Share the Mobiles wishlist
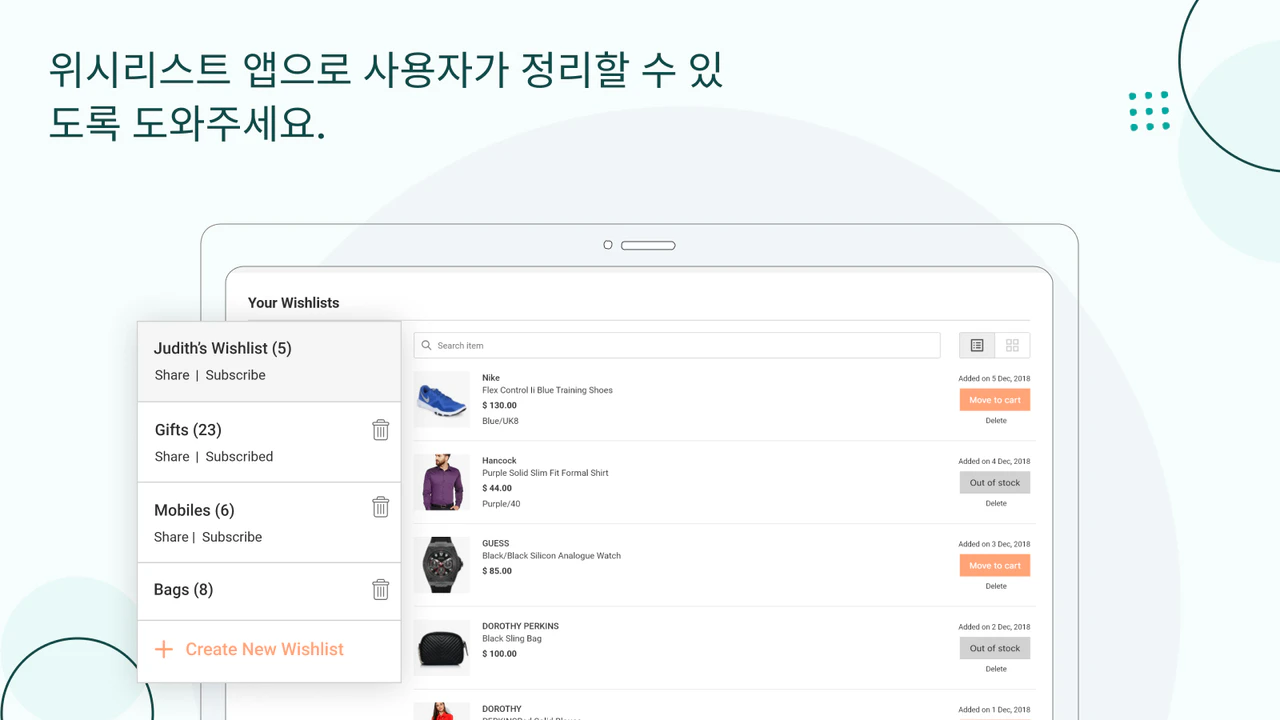The image size is (1280, 720). 171,537
